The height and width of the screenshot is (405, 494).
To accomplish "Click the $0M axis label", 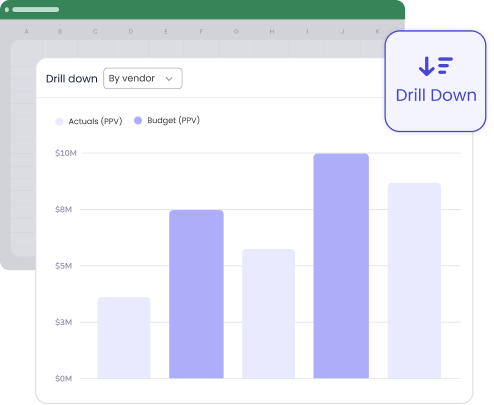I will click(64, 378).
